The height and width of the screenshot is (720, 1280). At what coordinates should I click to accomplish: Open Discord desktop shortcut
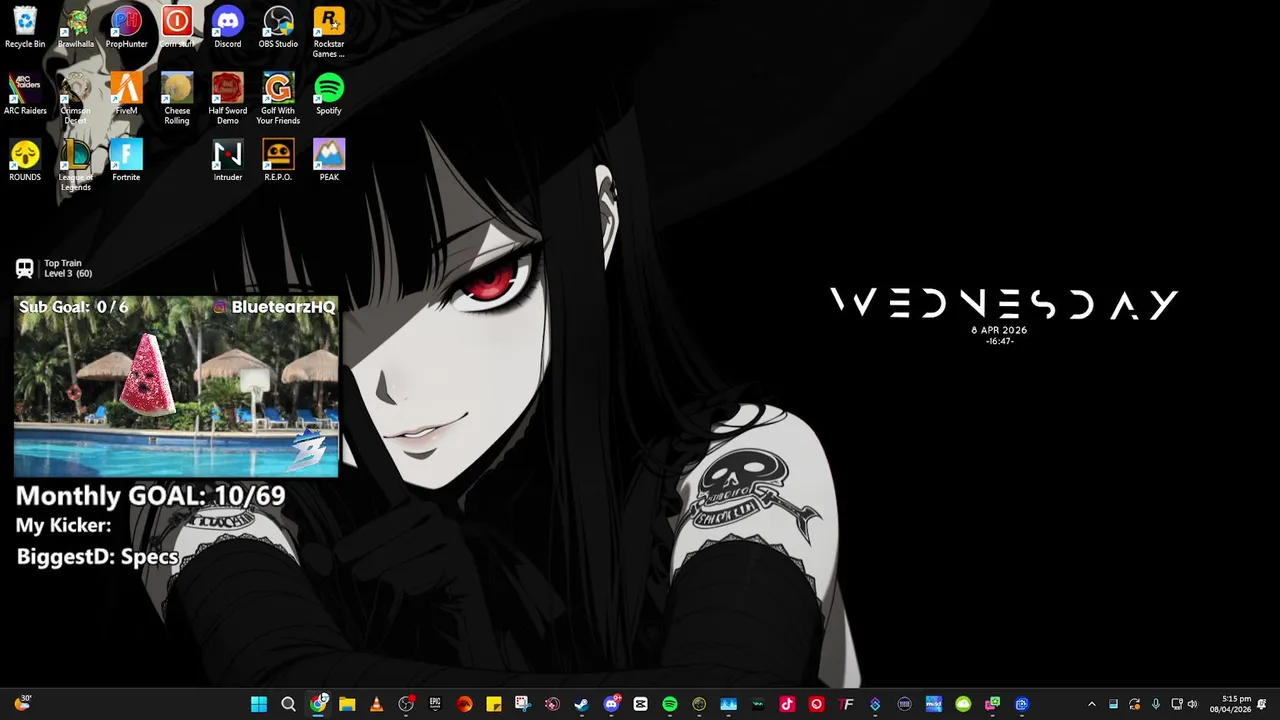pyautogui.click(x=228, y=27)
